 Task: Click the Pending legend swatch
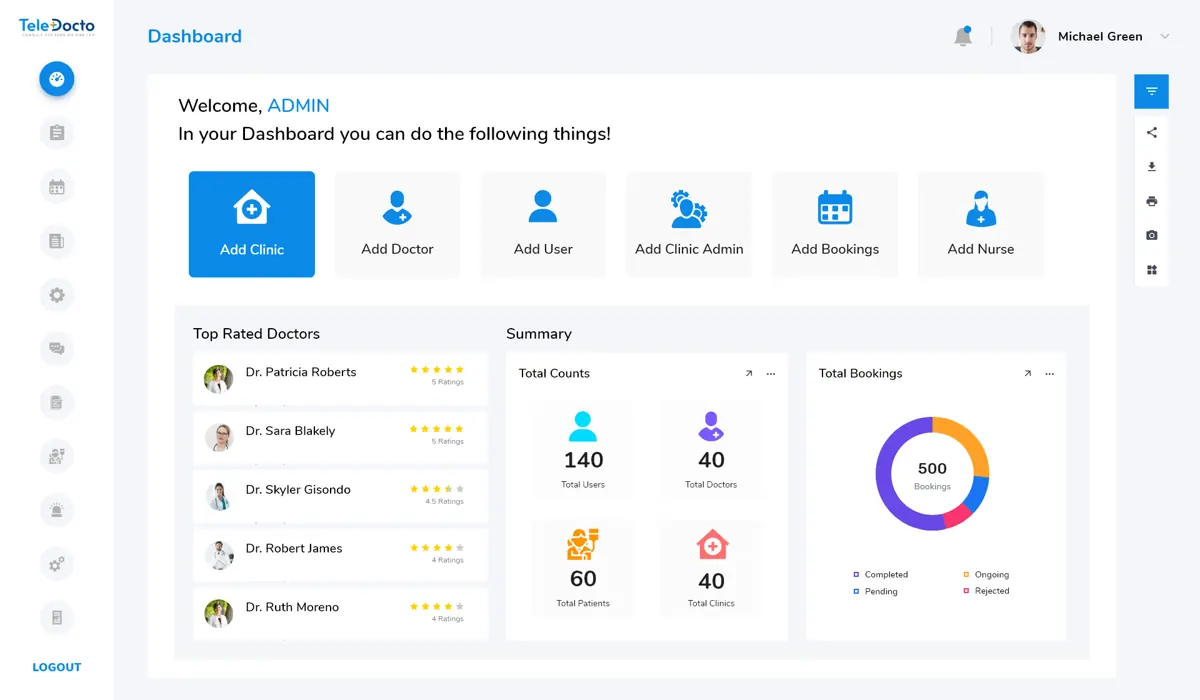(x=857, y=591)
